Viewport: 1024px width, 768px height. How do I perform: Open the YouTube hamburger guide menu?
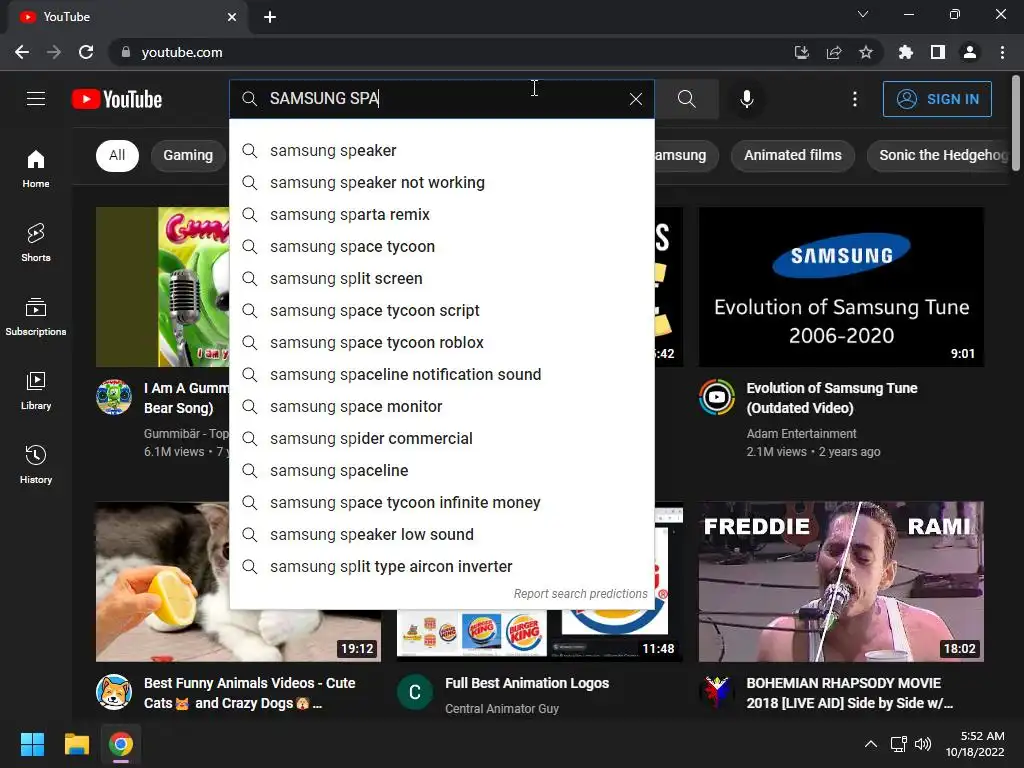click(36, 99)
